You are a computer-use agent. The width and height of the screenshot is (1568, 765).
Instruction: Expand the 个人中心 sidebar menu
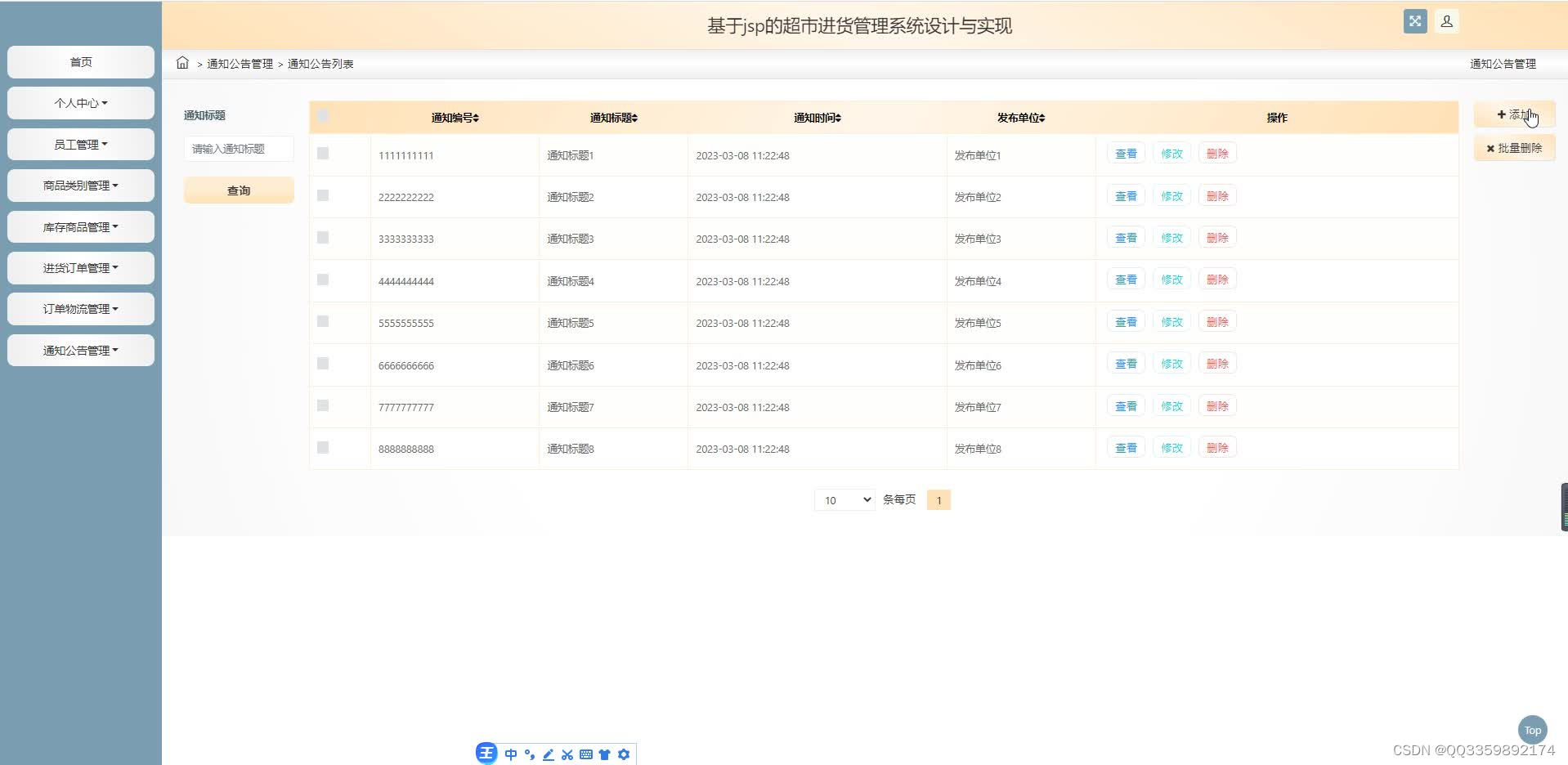point(81,103)
